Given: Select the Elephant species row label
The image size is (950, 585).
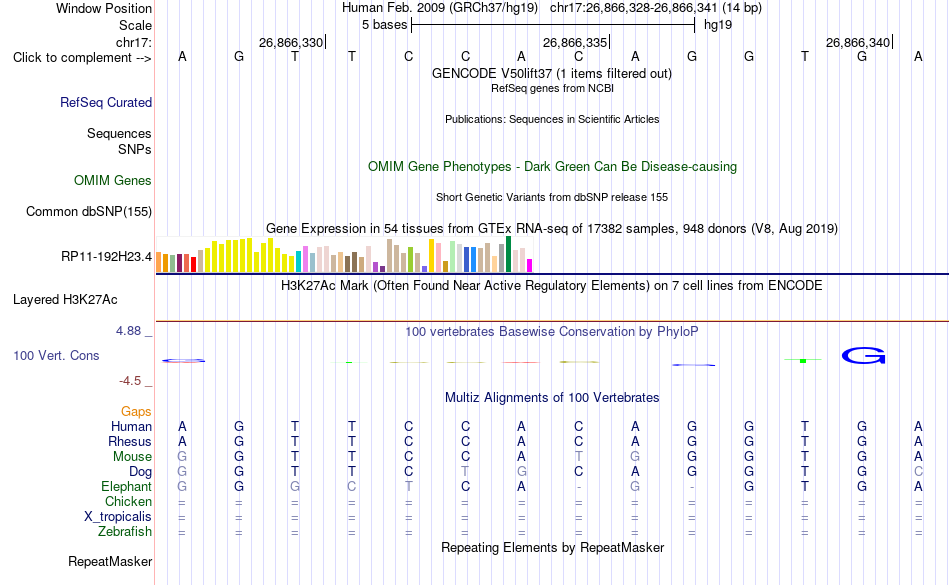Looking at the screenshot, I should [x=127, y=486].
